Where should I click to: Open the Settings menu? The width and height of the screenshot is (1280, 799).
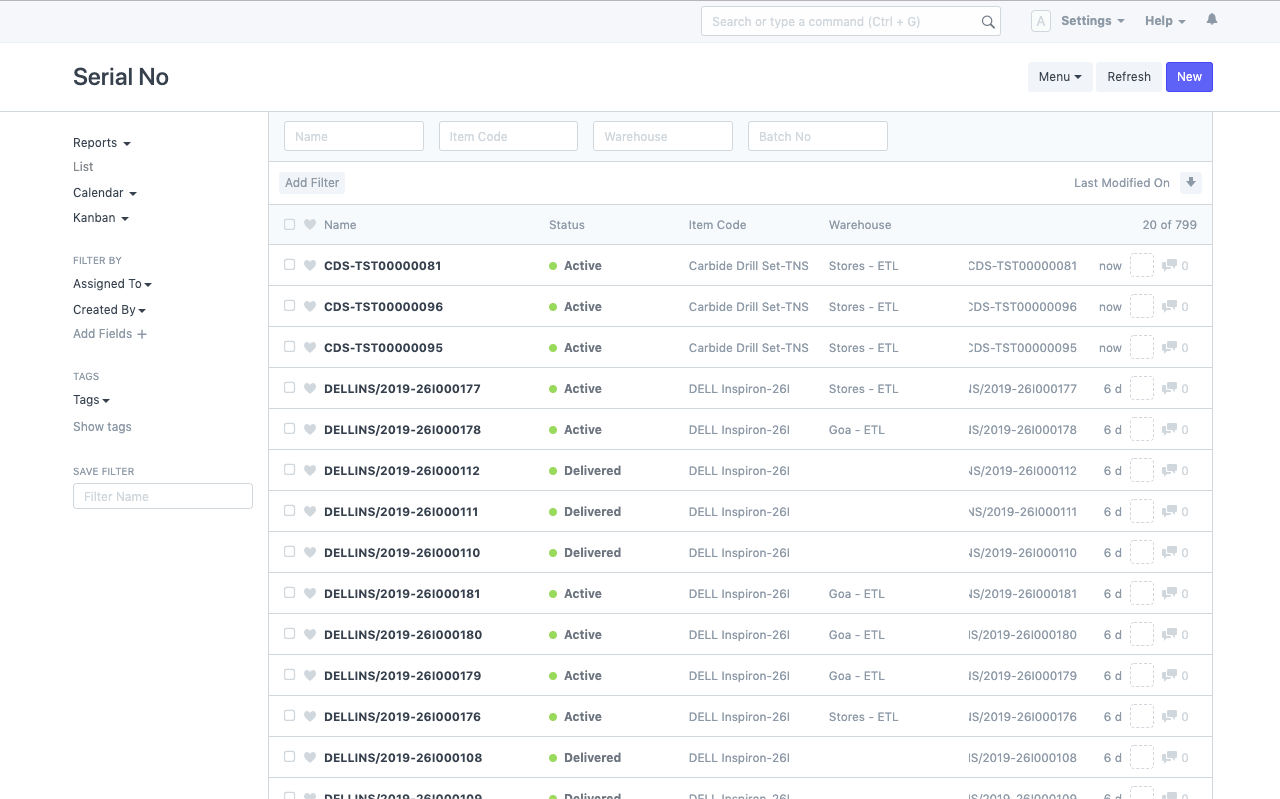(1092, 21)
